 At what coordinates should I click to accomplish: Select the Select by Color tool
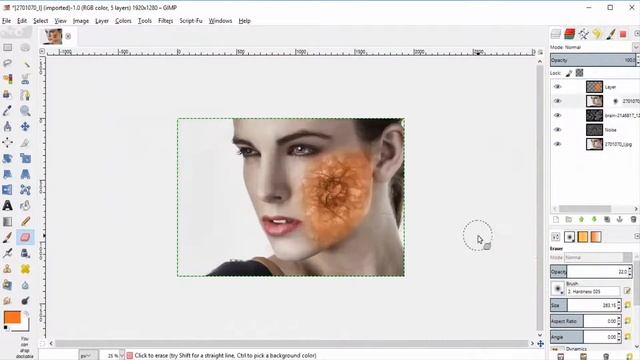click(7, 79)
